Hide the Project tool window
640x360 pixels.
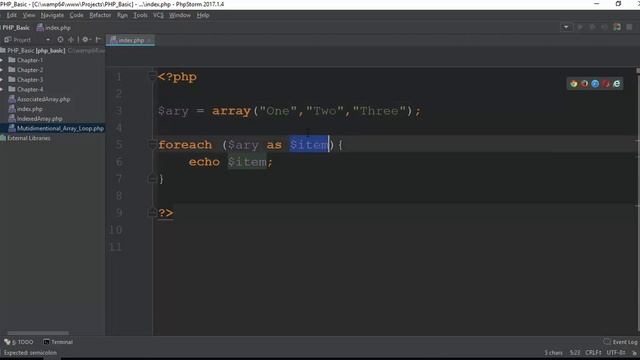click(x=98, y=40)
